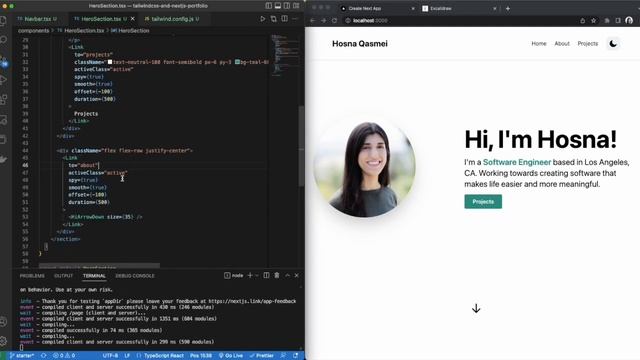Switch to the Excalidraw browser tab
The width and height of the screenshot is (640, 360).
(x=458, y=8)
